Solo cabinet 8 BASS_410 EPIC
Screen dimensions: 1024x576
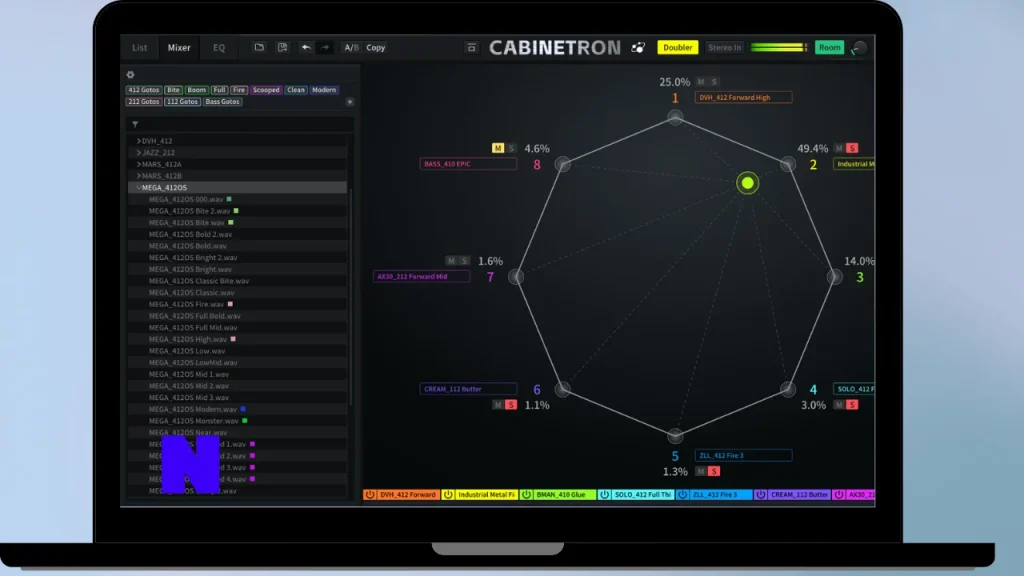coord(511,149)
